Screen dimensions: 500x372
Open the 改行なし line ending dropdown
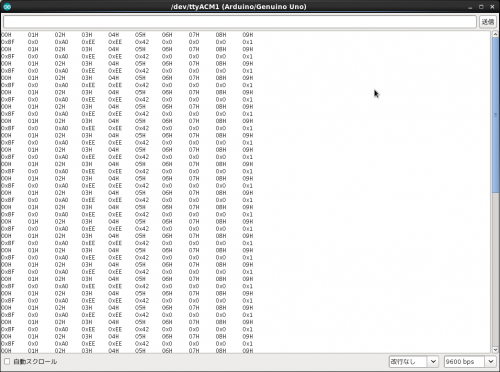click(x=413, y=362)
